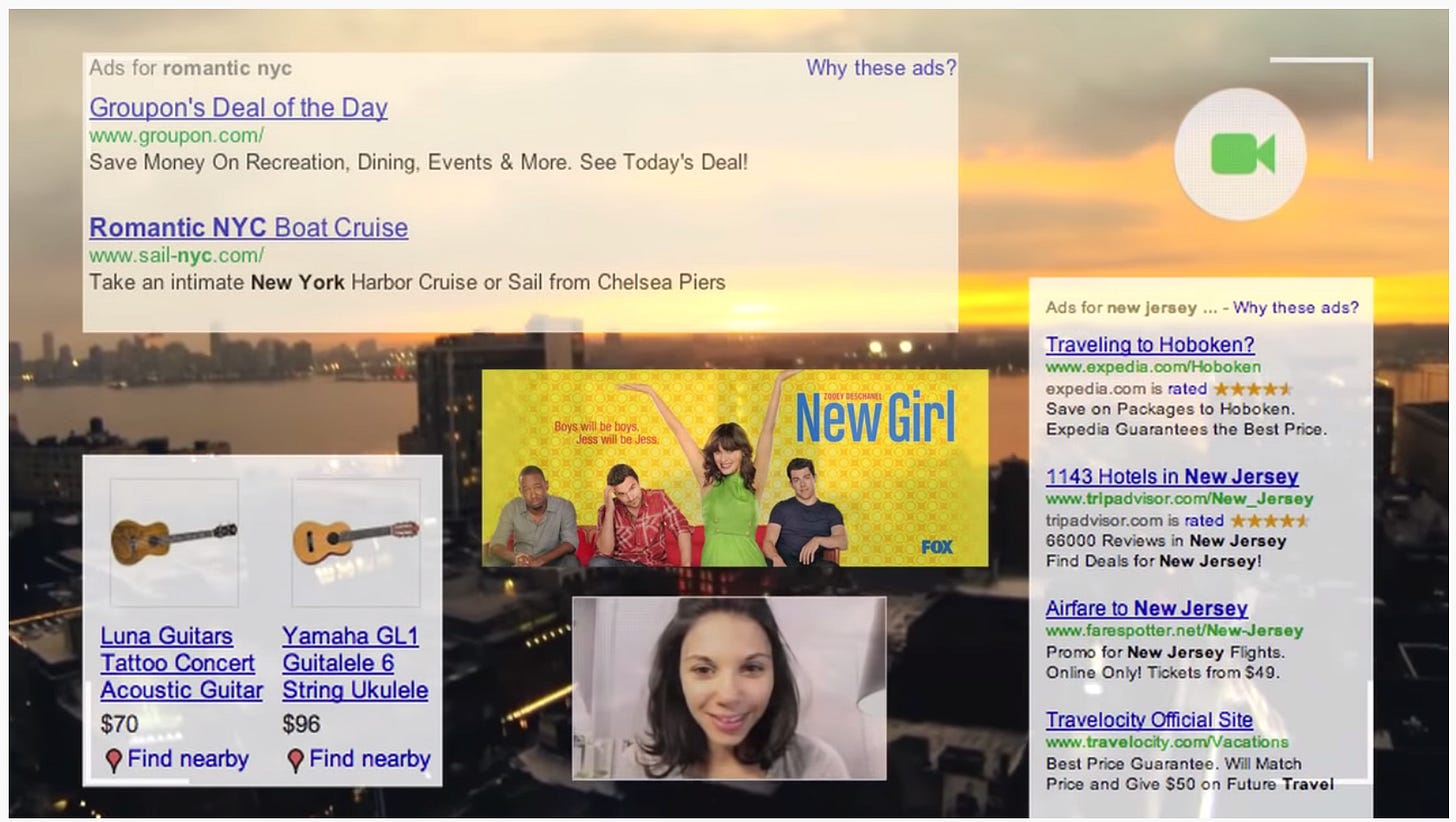
Task: Click '66000 Reviews in New Jersey' text
Action: pos(1166,541)
